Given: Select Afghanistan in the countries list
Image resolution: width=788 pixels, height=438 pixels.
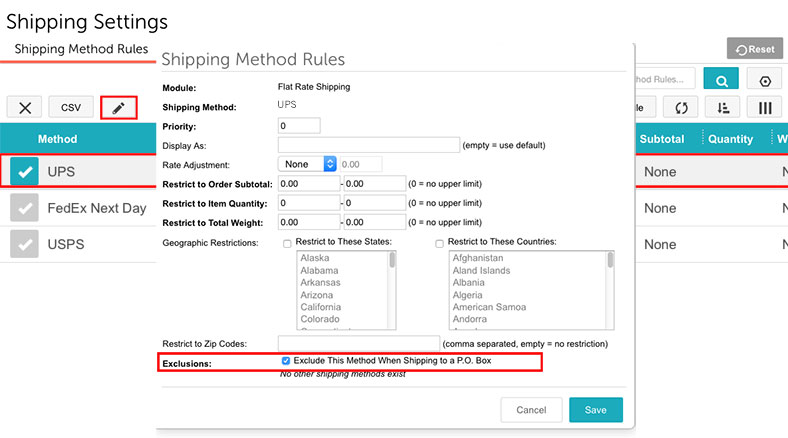Looking at the screenshot, I should 477,258.
